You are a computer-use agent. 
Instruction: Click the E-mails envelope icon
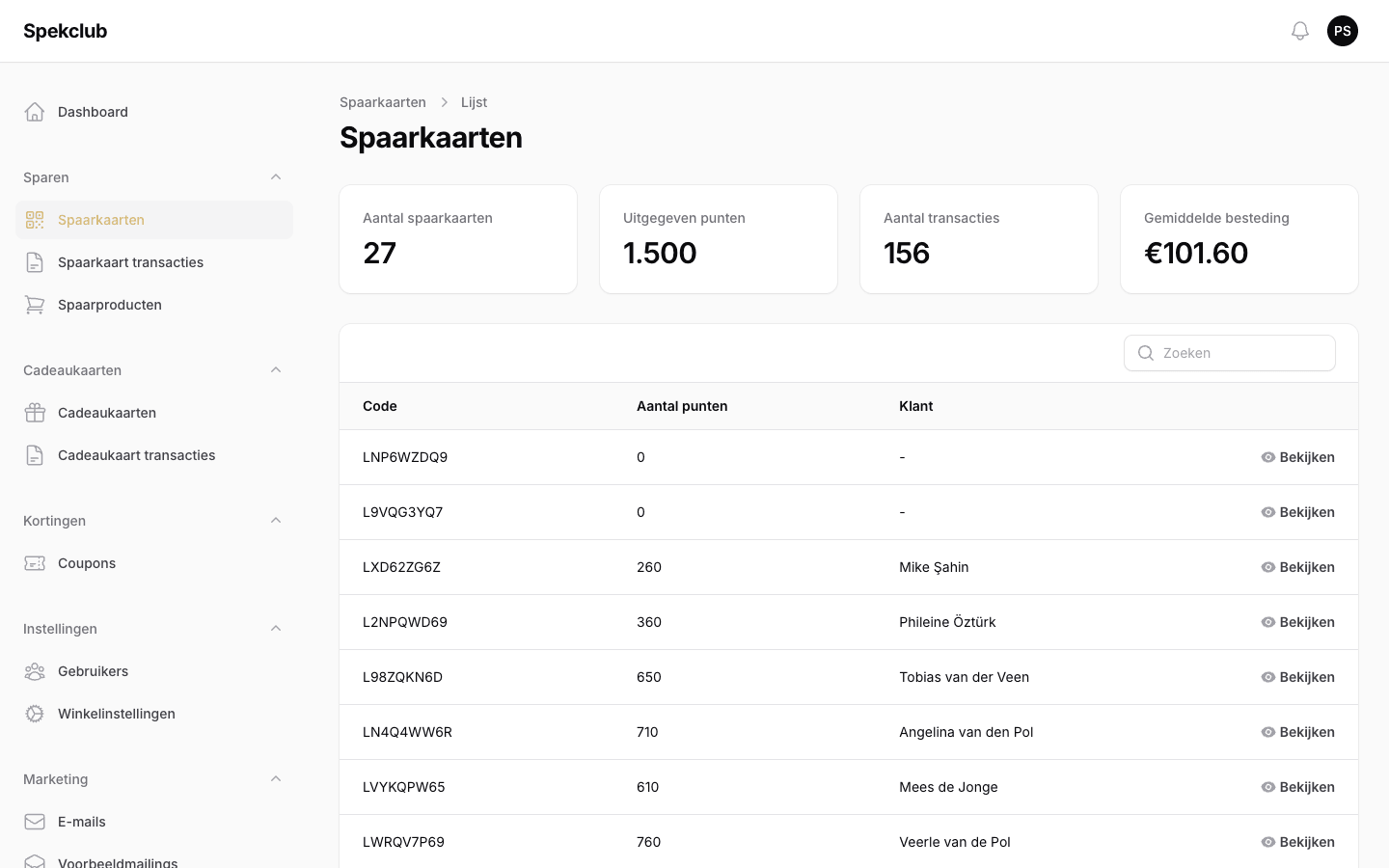35,822
